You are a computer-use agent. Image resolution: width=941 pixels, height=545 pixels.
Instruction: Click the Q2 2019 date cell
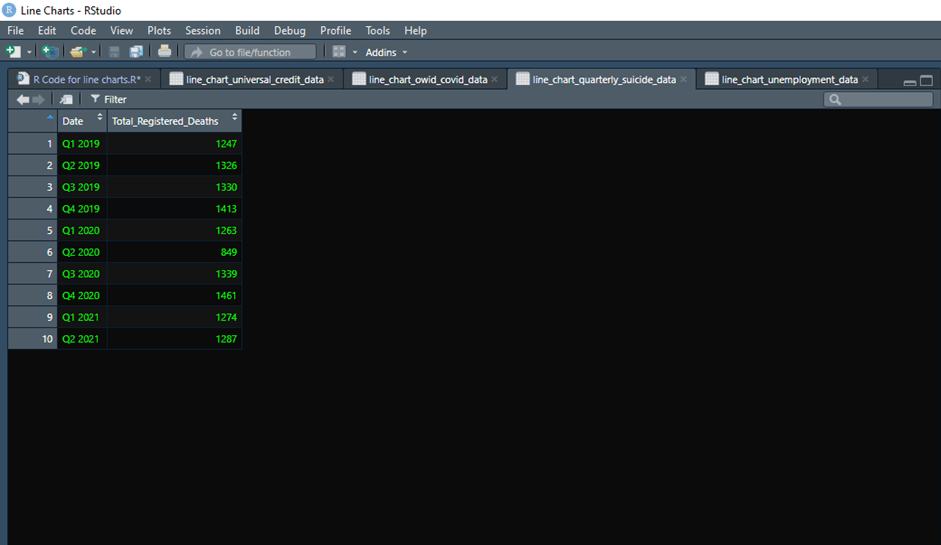(81, 165)
